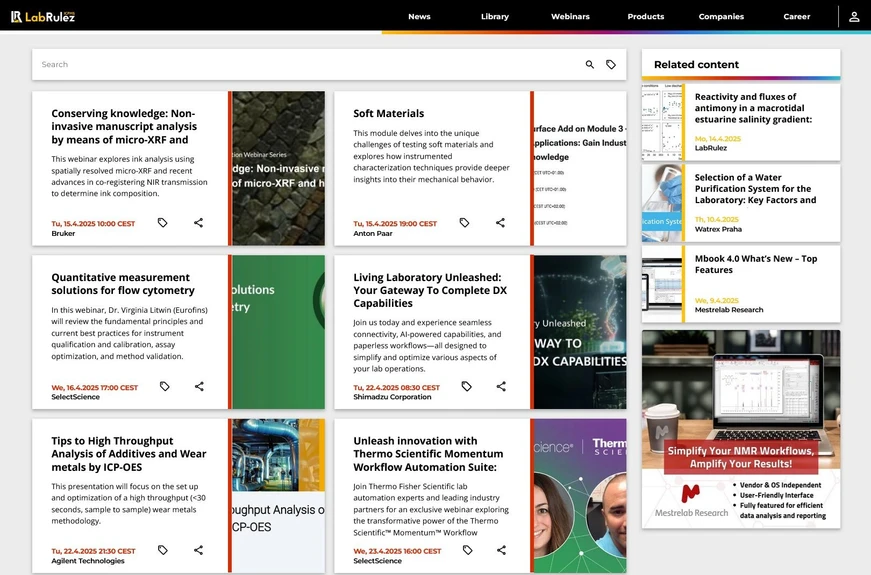Click thumbnail of Water Purification article
This screenshot has height=575, width=871.
coord(662,203)
